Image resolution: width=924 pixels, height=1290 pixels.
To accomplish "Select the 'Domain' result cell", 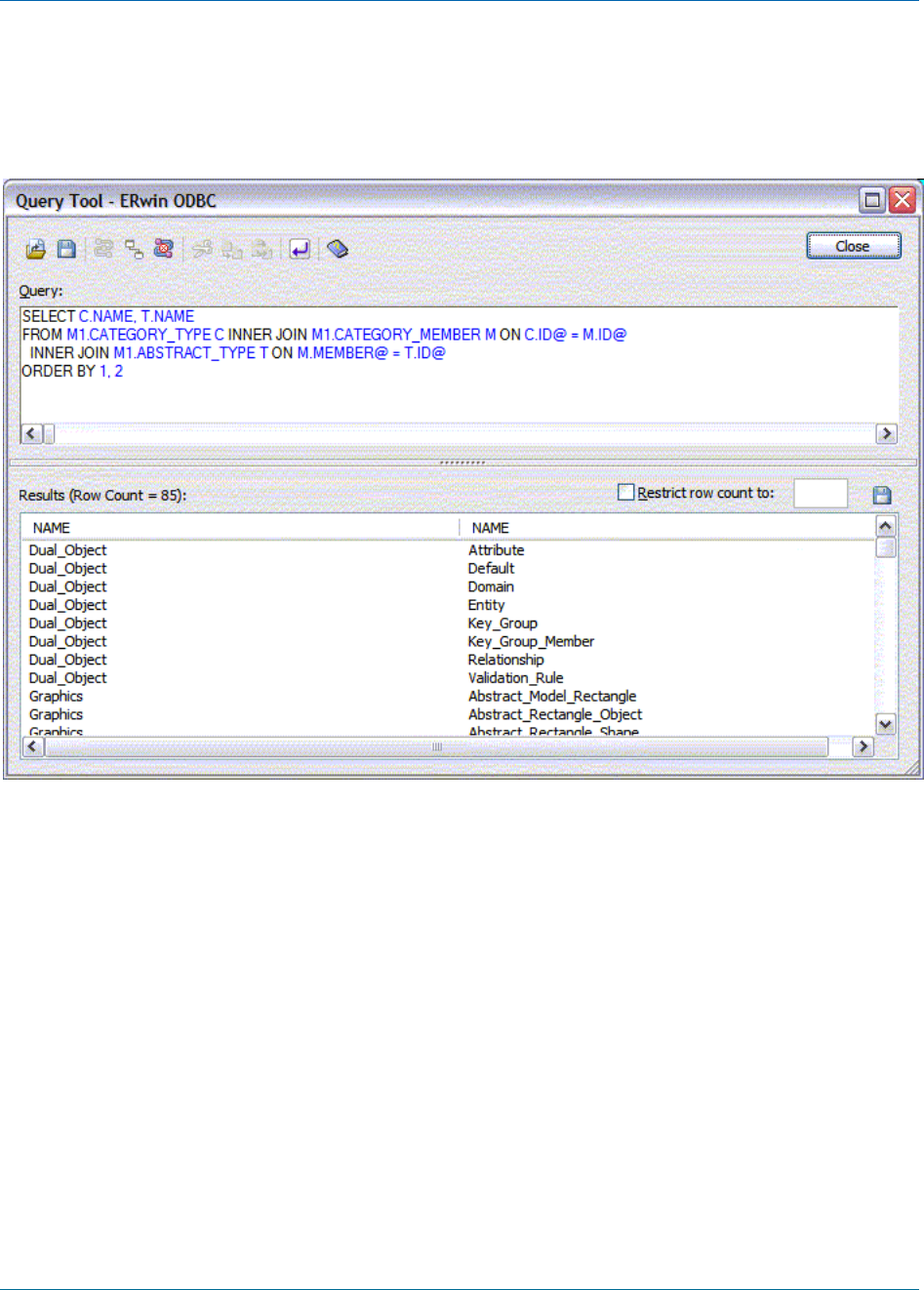I will (x=491, y=586).
